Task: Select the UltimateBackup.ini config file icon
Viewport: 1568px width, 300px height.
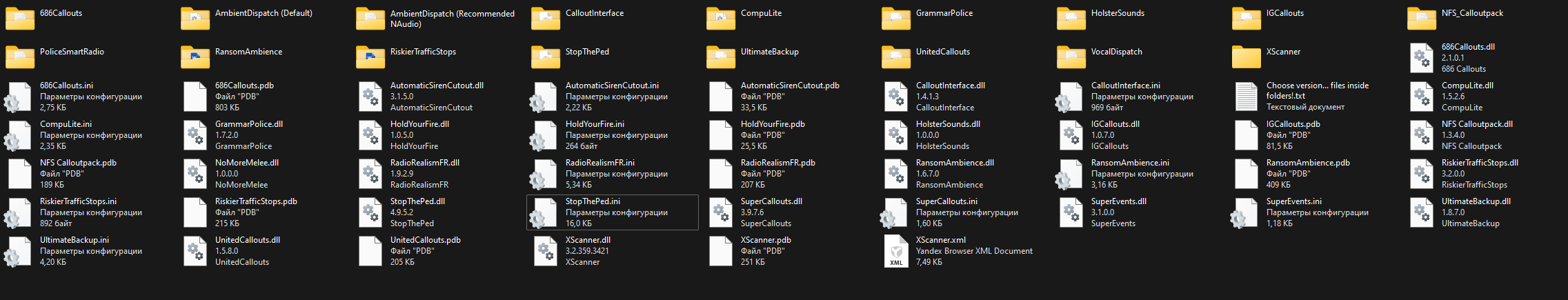Action: (18, 251)
